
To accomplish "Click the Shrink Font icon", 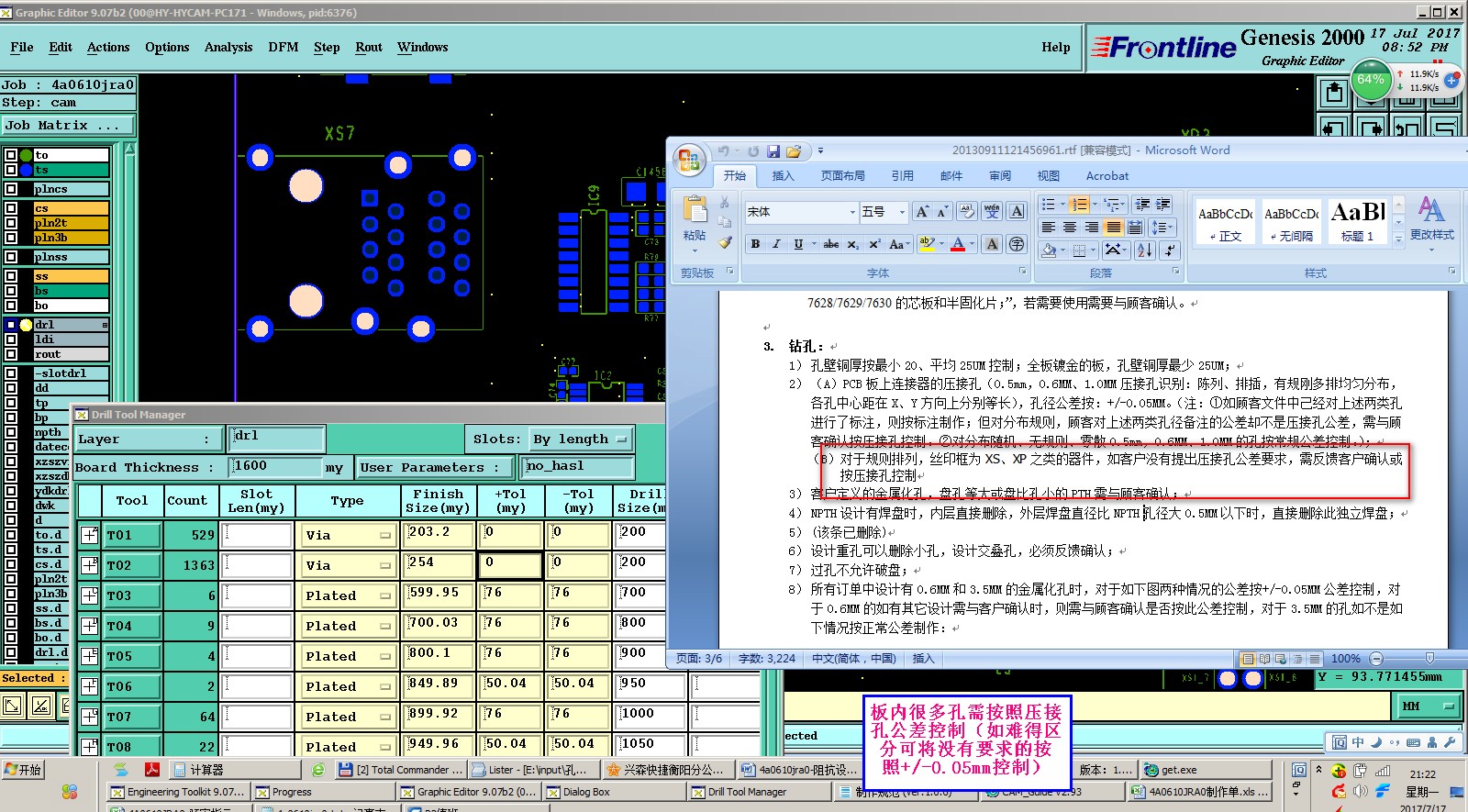I will tap(942, 212).
